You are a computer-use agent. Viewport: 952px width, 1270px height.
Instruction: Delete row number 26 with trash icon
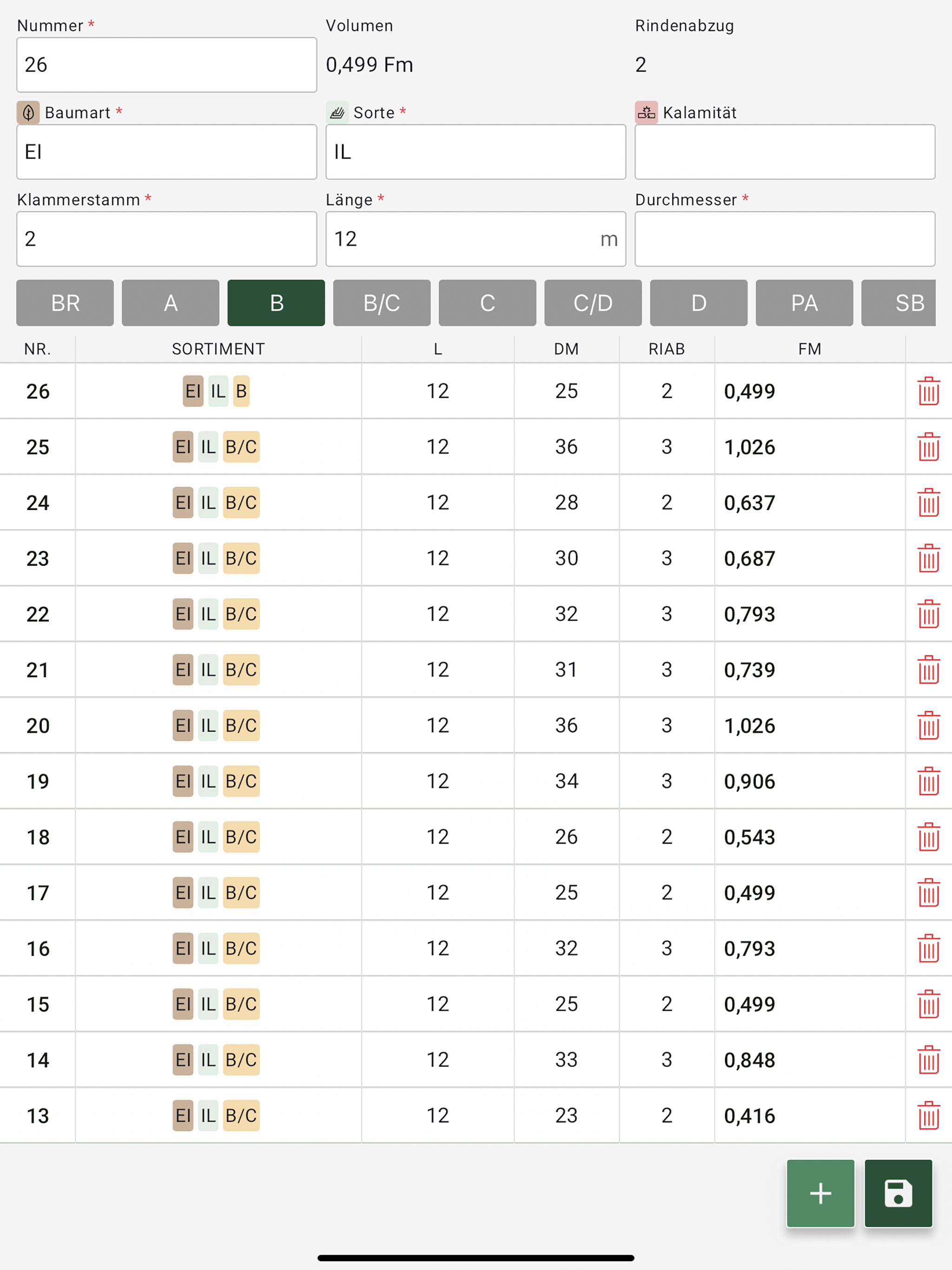(928, 391)
